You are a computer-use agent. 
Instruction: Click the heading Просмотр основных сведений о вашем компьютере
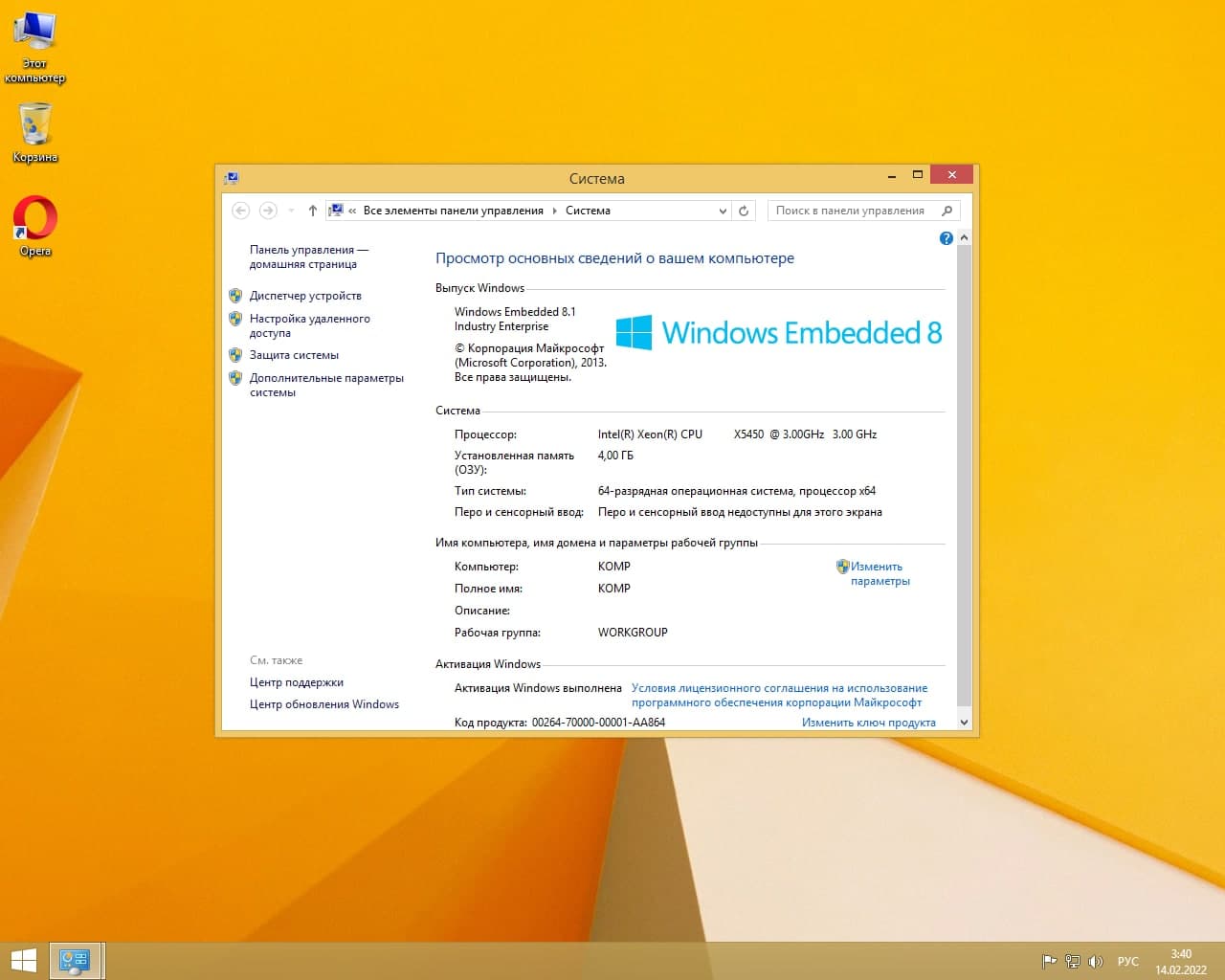[x=614, y=258]
